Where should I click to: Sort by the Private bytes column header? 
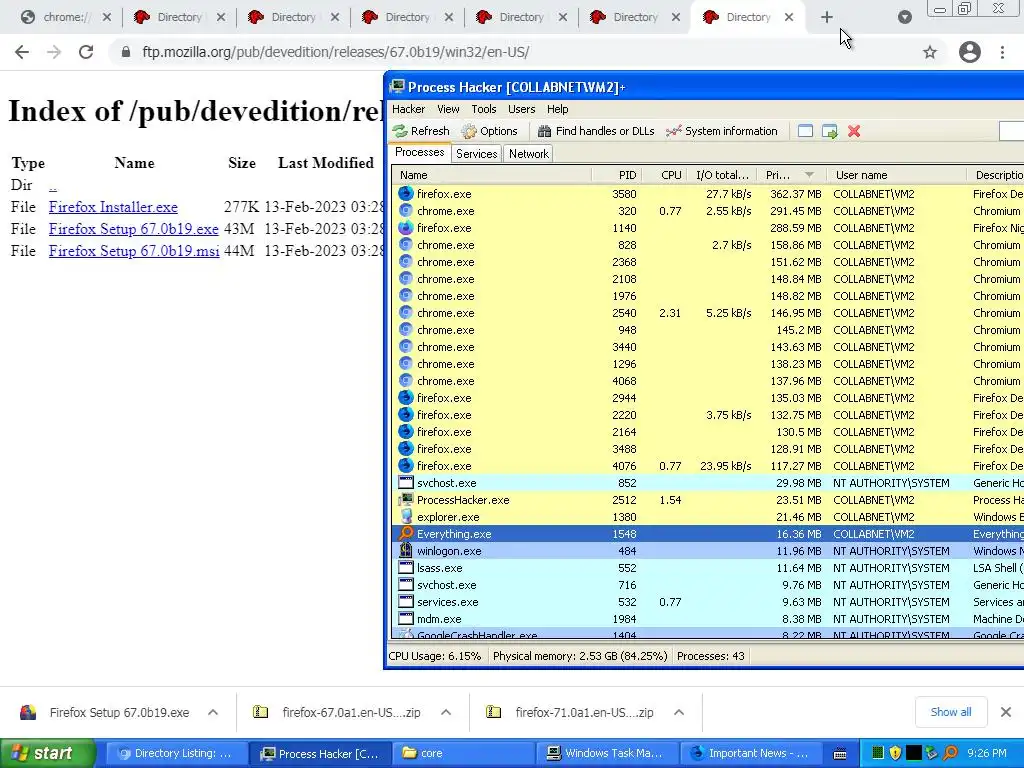(x=790, y=175)
